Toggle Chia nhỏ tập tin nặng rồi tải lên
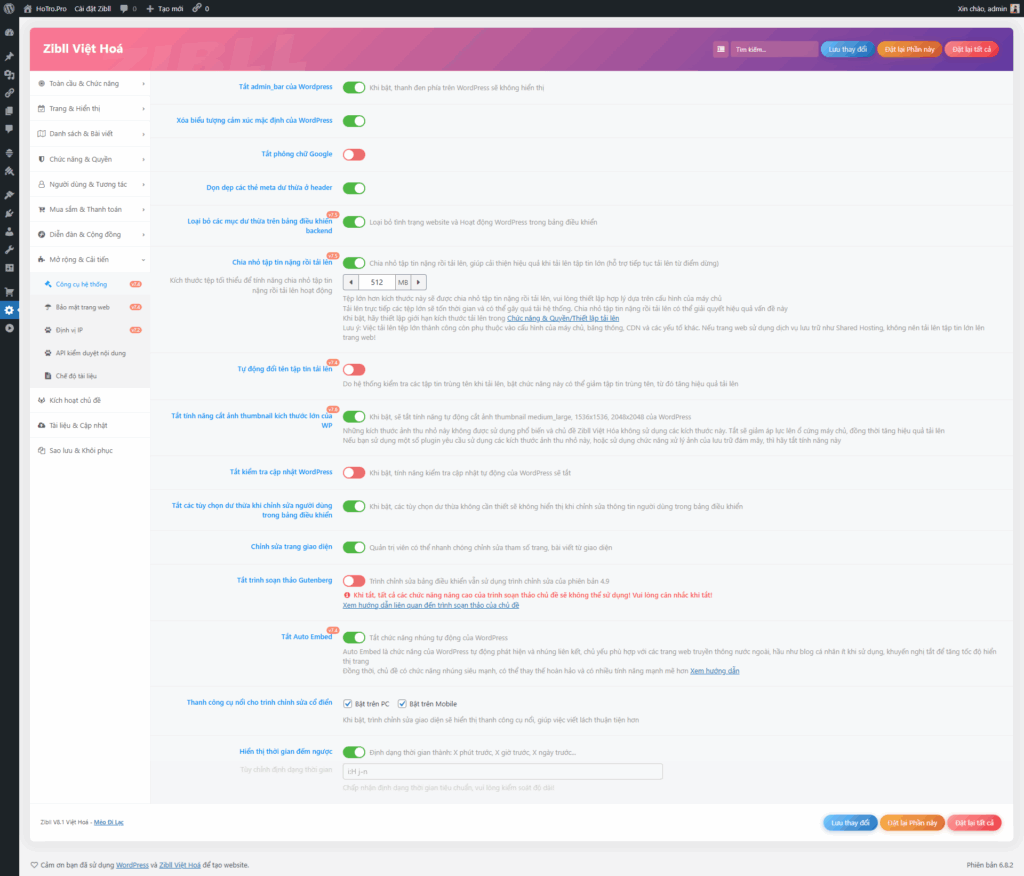 [x=354, y=263]
